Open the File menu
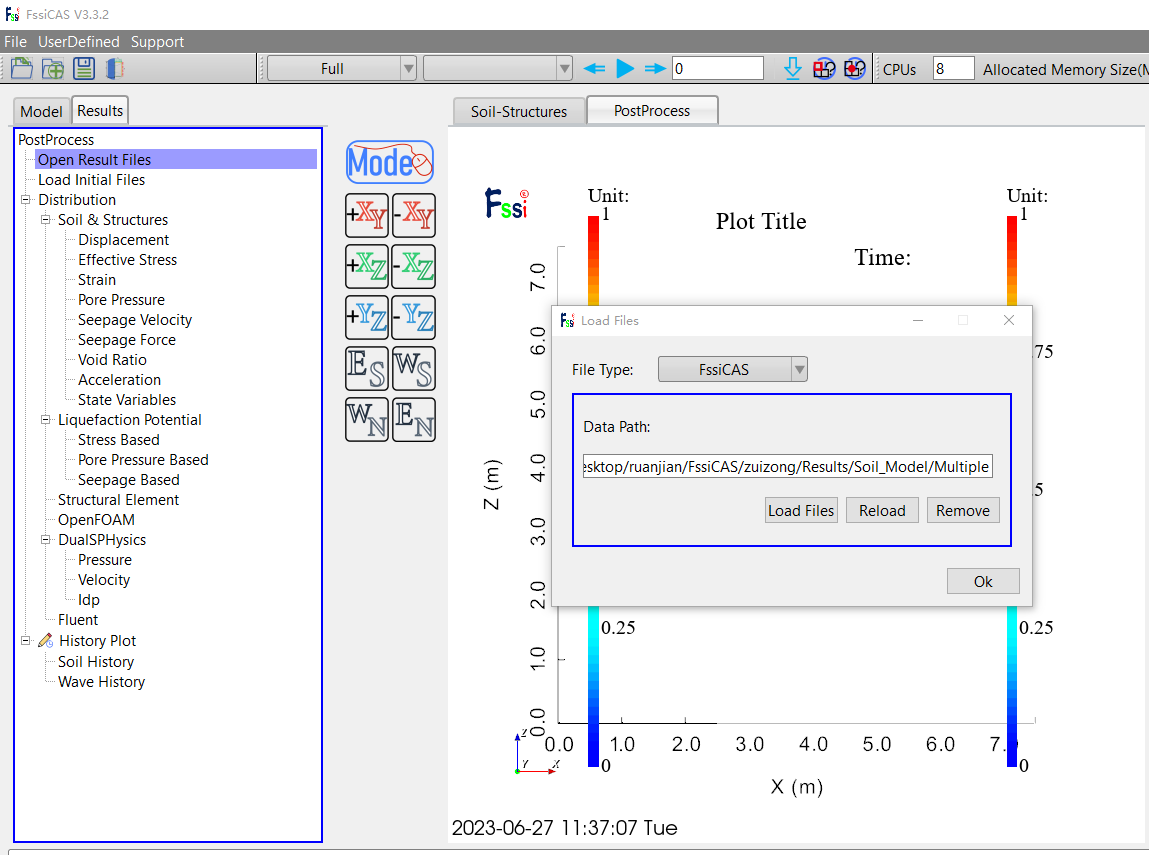Screen dimensions: 1149x855 (15, 42)
